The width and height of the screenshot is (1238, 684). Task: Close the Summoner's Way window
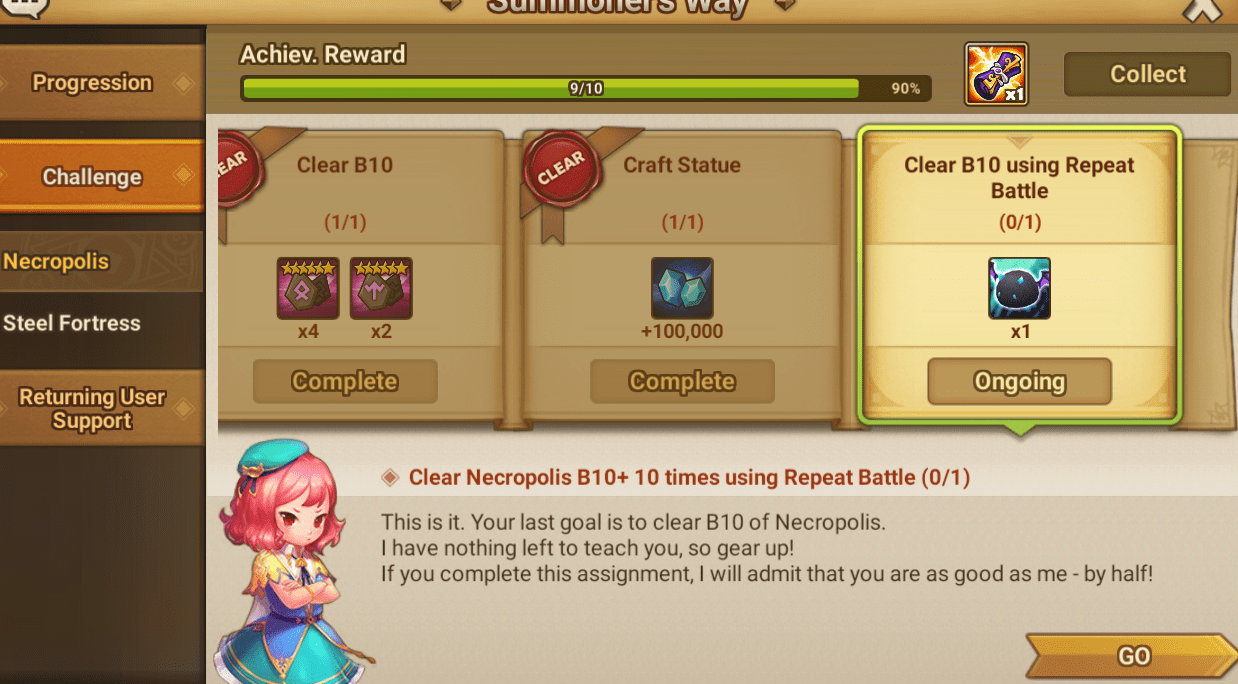pos(1202,10)
